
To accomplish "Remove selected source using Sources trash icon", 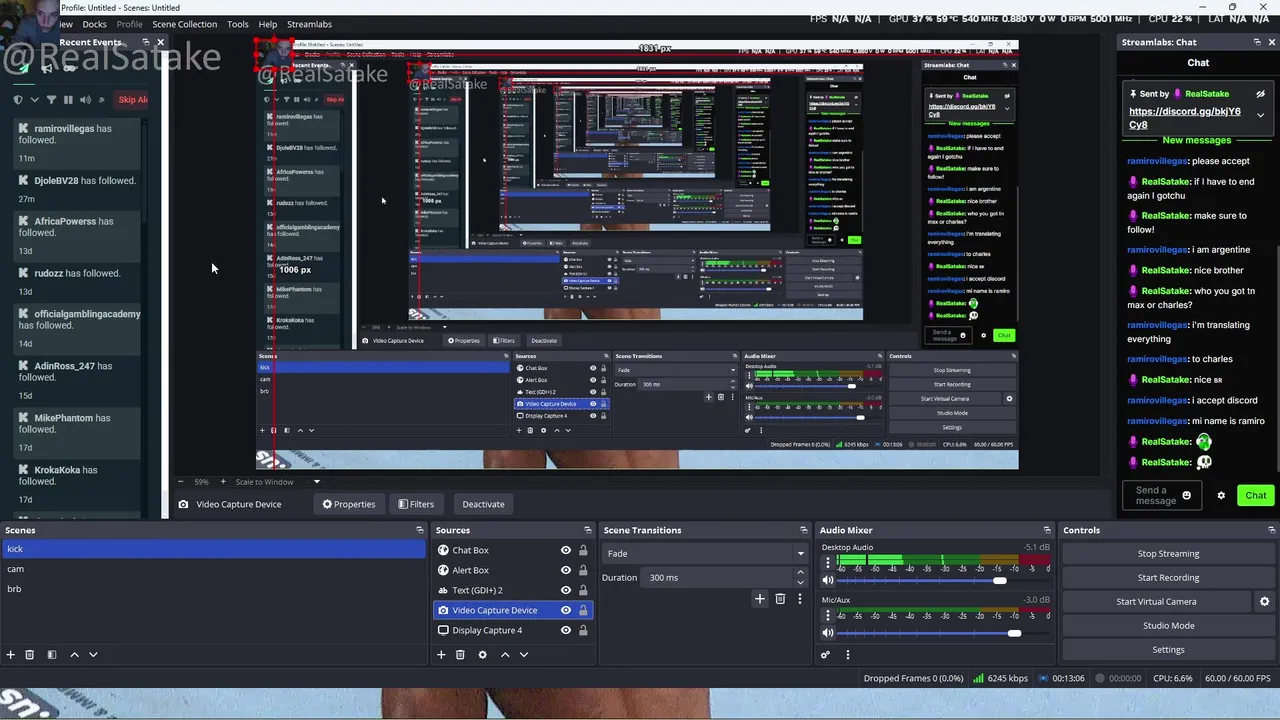I will 460,654.
